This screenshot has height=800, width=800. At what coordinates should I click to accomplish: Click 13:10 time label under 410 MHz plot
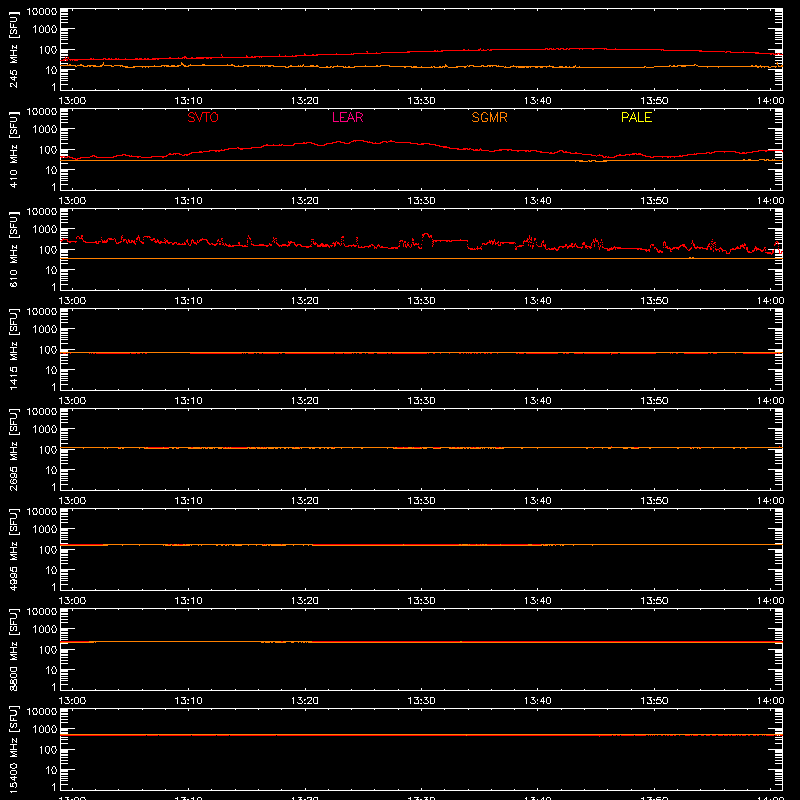click(188, 201)
